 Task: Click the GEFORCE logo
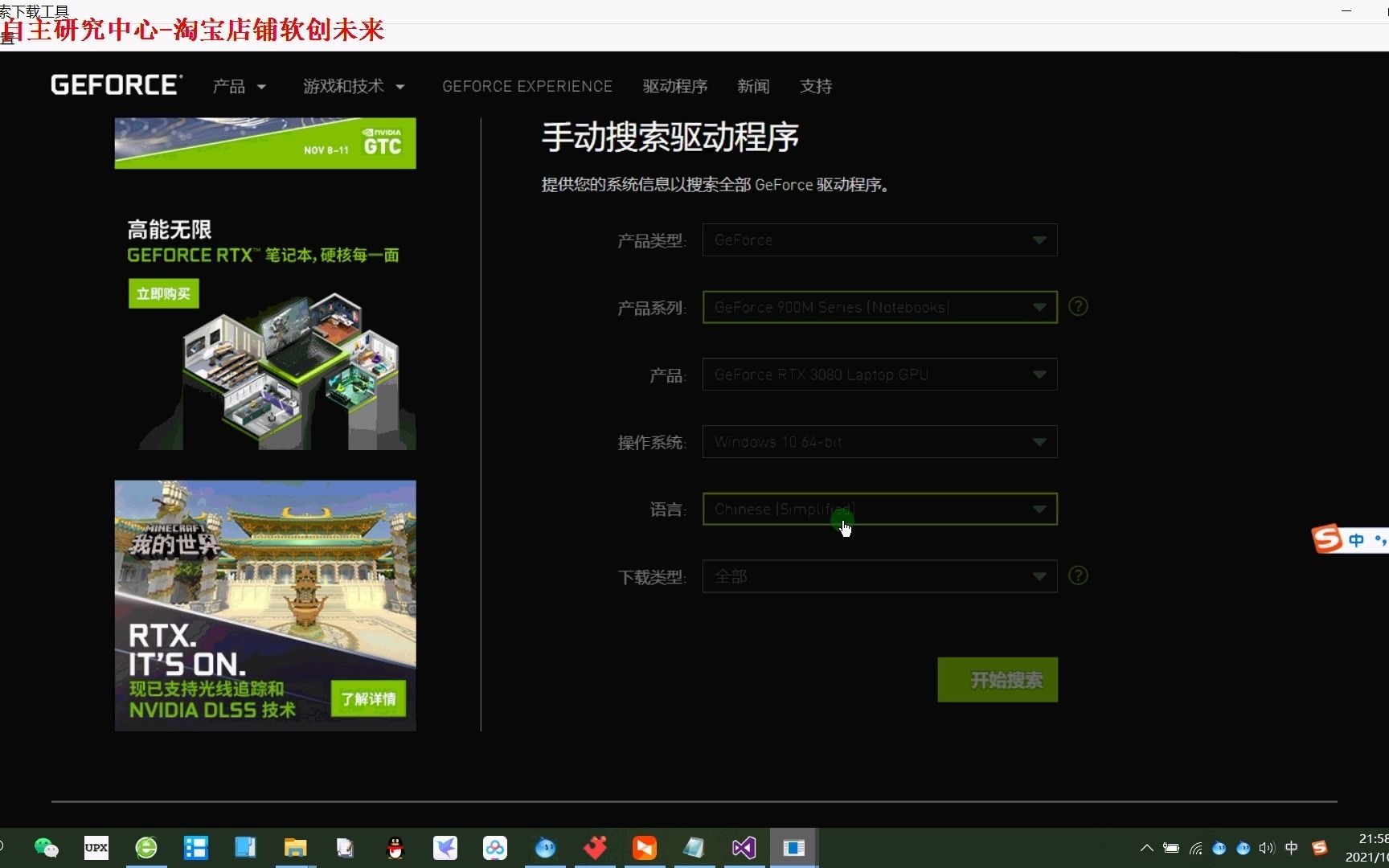click(x=116, y=84)
